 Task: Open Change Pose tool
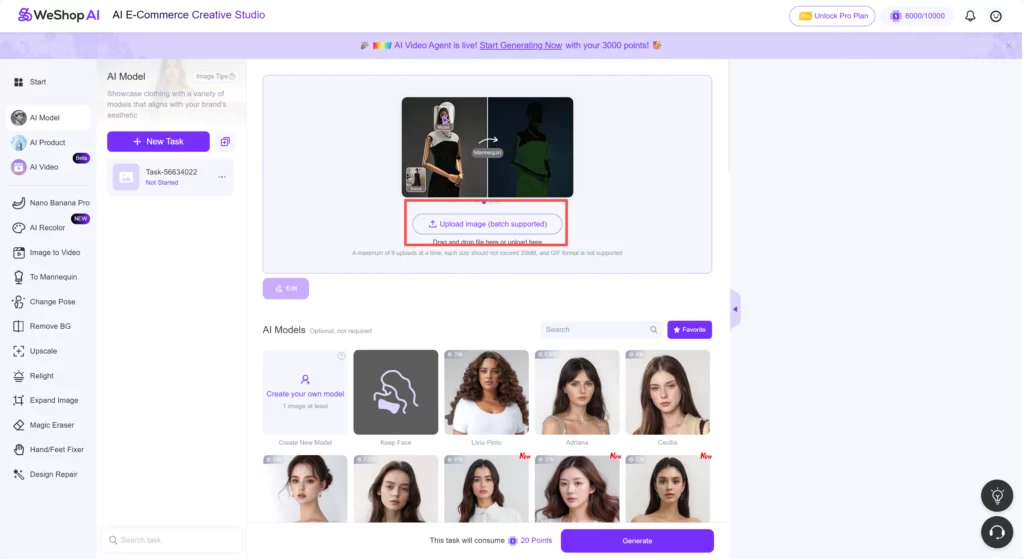(x=44, y=302)
